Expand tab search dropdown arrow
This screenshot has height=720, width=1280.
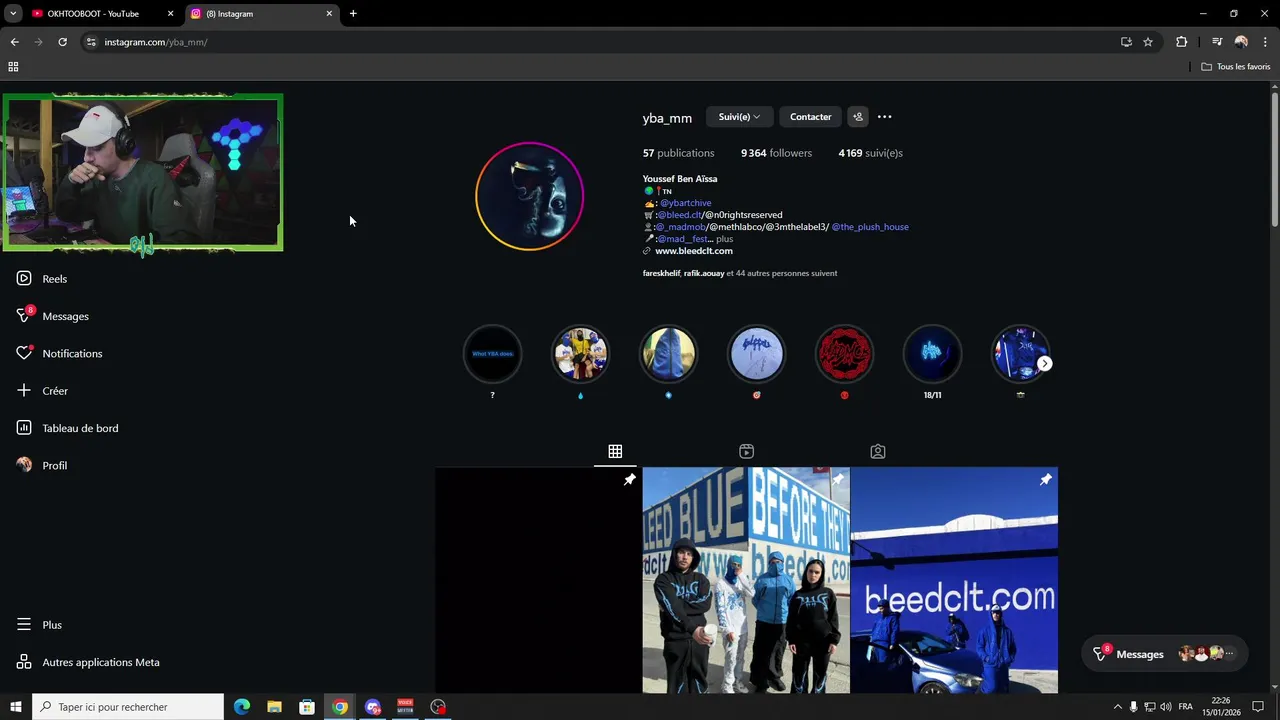coord(13,14)
